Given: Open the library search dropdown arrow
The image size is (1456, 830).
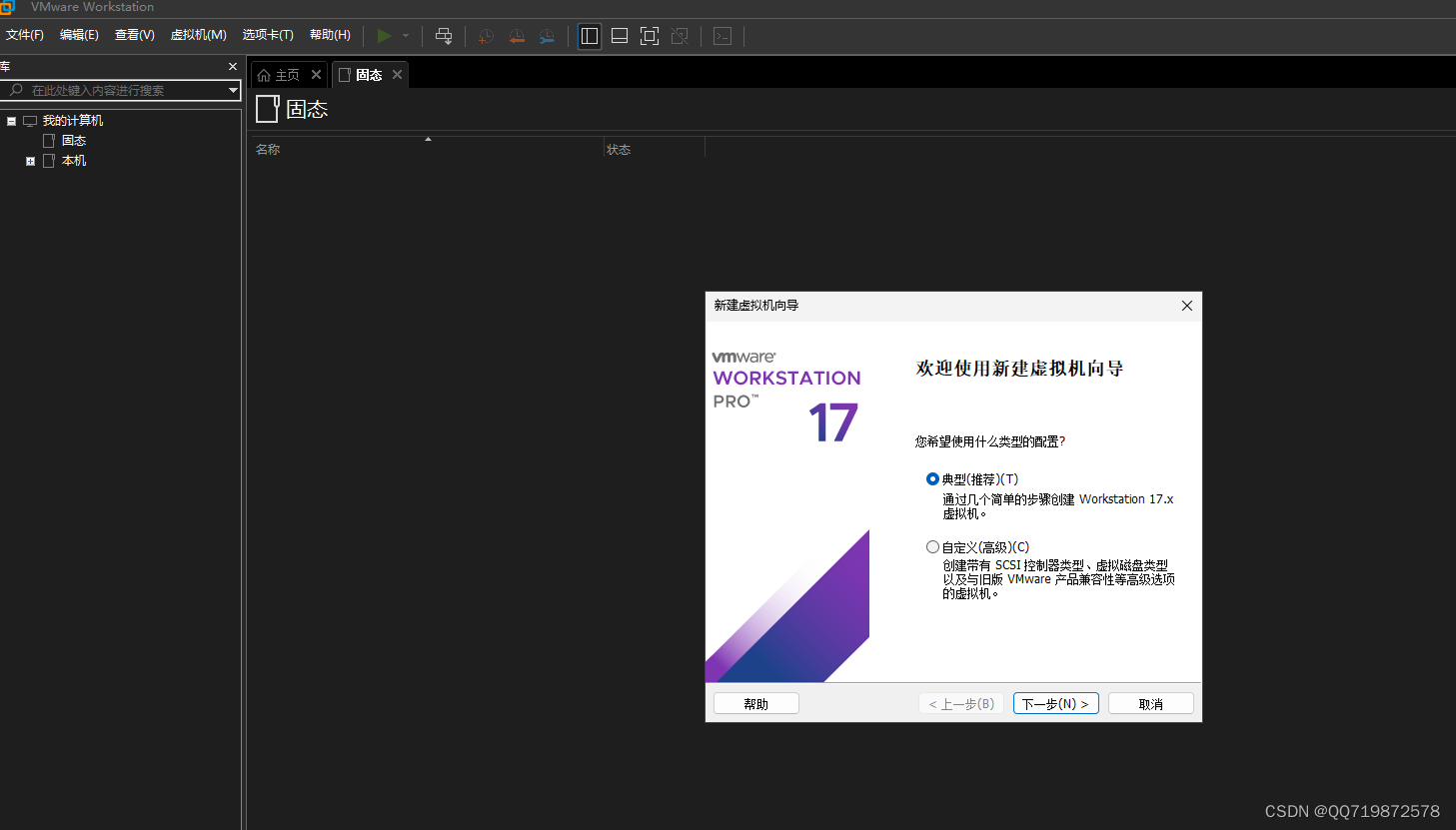Looking at the screenshot, I should point(233,90).
